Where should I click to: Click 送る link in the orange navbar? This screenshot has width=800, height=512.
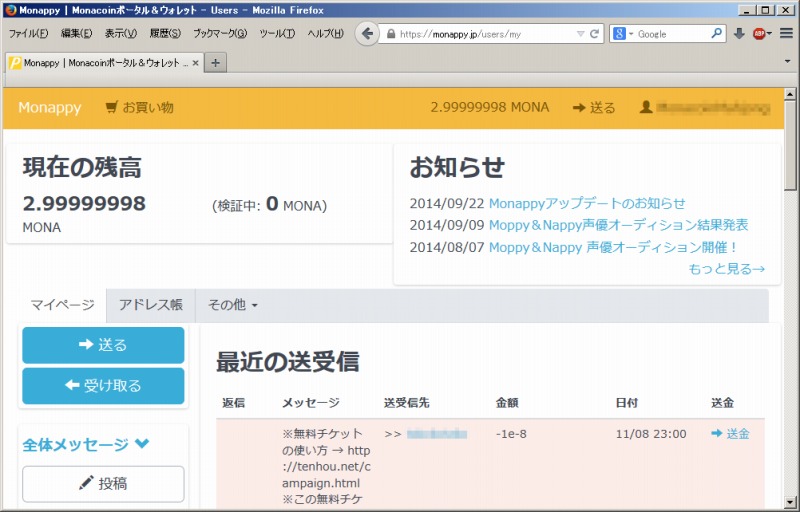tap(594, 108)
